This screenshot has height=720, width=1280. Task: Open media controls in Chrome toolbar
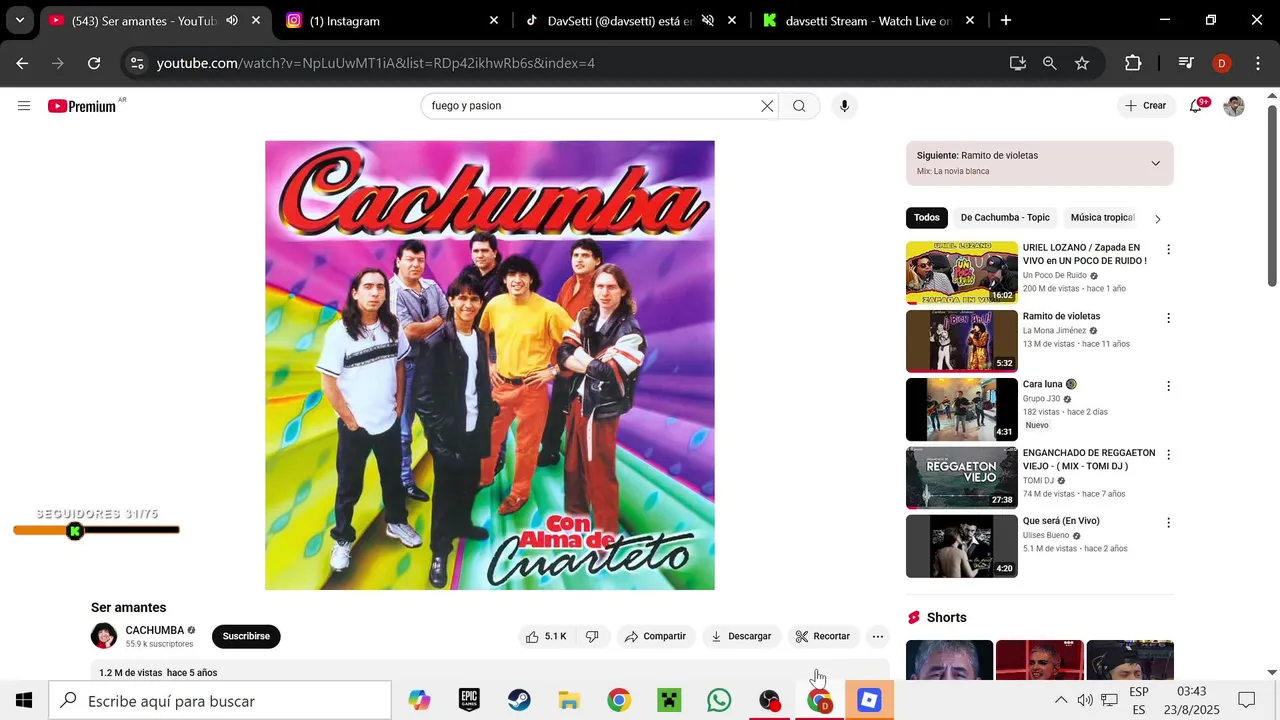(1186, 63)
